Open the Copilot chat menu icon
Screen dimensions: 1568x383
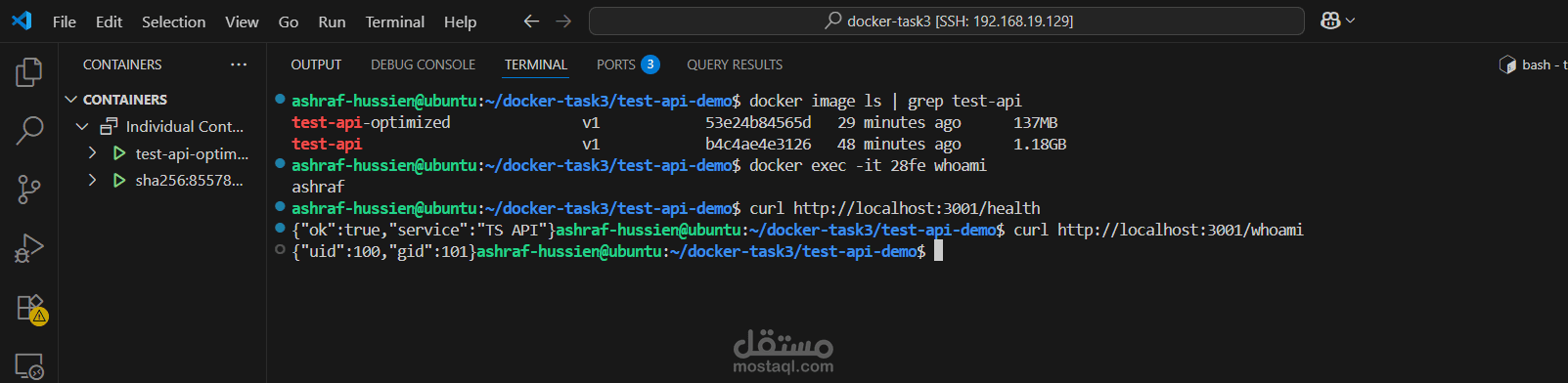(1337, 21)
